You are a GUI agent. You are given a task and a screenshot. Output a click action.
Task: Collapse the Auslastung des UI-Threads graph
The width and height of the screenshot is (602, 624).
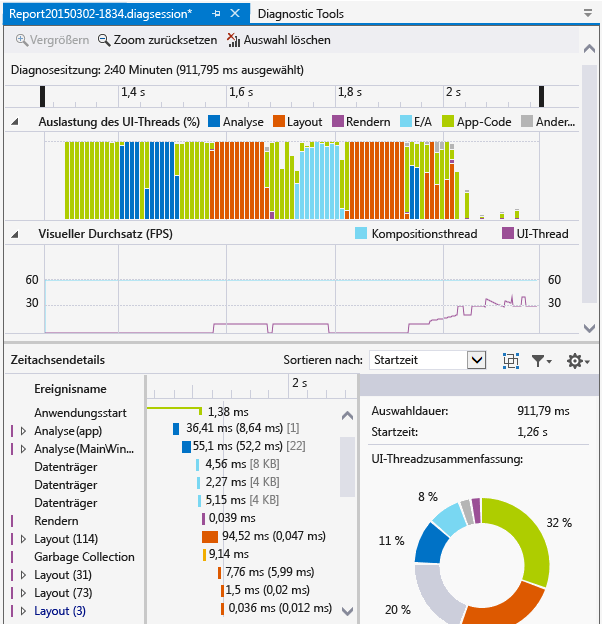pos(15,122)
